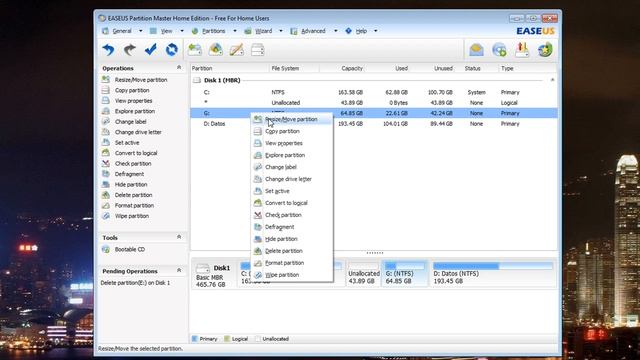
Task: Open the General menu dropdown arrow
Action: [140, 31]
